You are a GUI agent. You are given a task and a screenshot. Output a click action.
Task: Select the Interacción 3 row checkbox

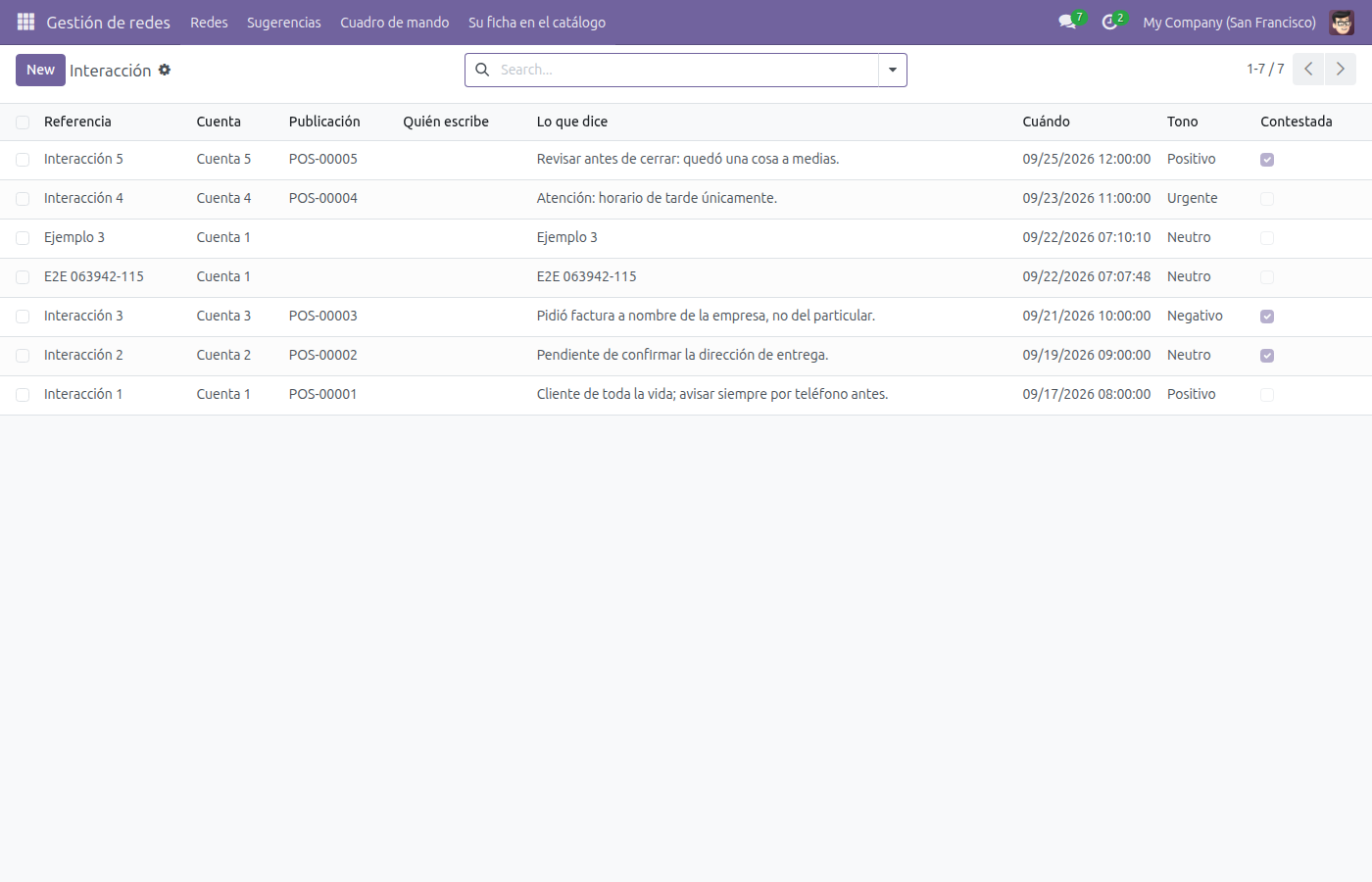pos(23,317)
